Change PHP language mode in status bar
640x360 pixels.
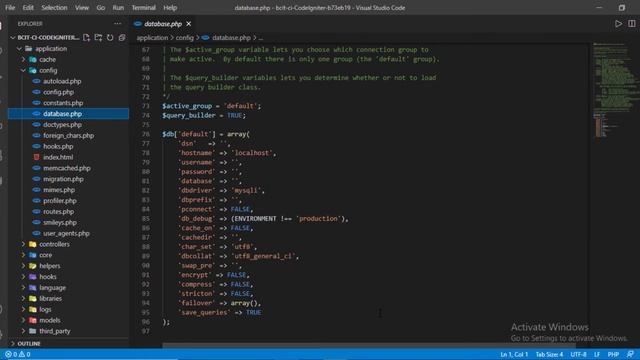click(613, 354)
